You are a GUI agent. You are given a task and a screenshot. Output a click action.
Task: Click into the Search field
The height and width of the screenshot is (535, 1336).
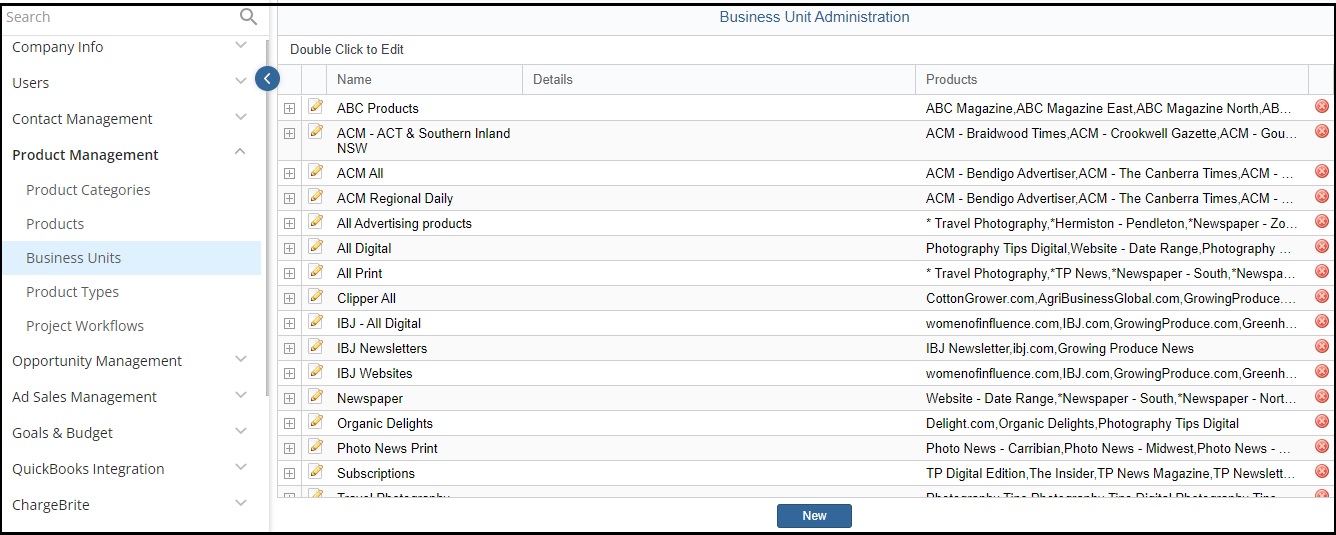(118, 17)
